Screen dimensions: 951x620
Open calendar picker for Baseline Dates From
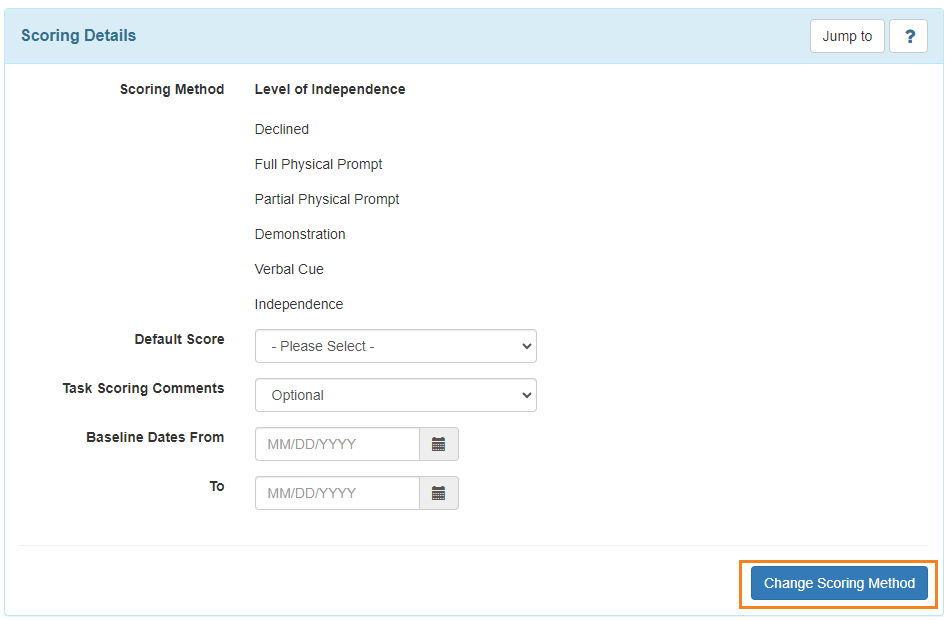click(439, 444)
